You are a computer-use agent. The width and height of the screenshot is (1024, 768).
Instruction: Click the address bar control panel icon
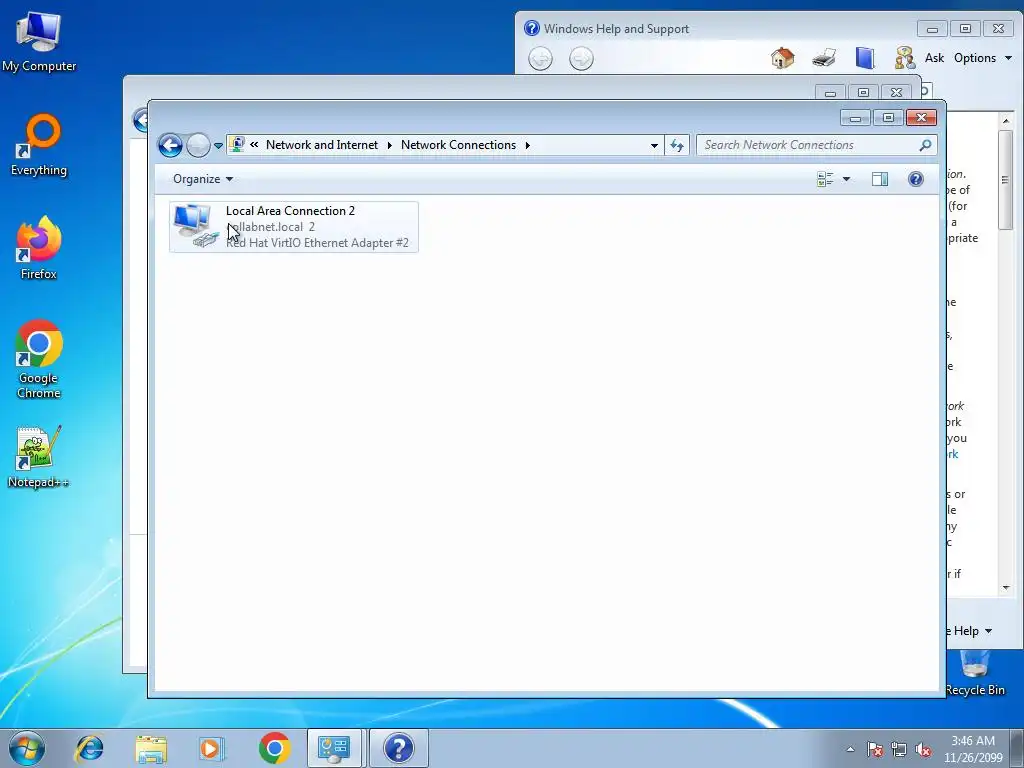pyautogui.click(x=238, y=144)
